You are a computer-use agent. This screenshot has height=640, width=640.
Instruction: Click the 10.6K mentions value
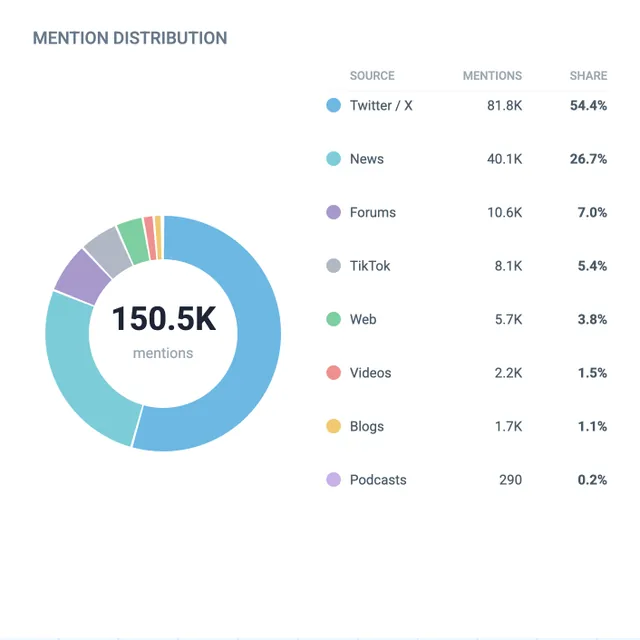(504, 212)
